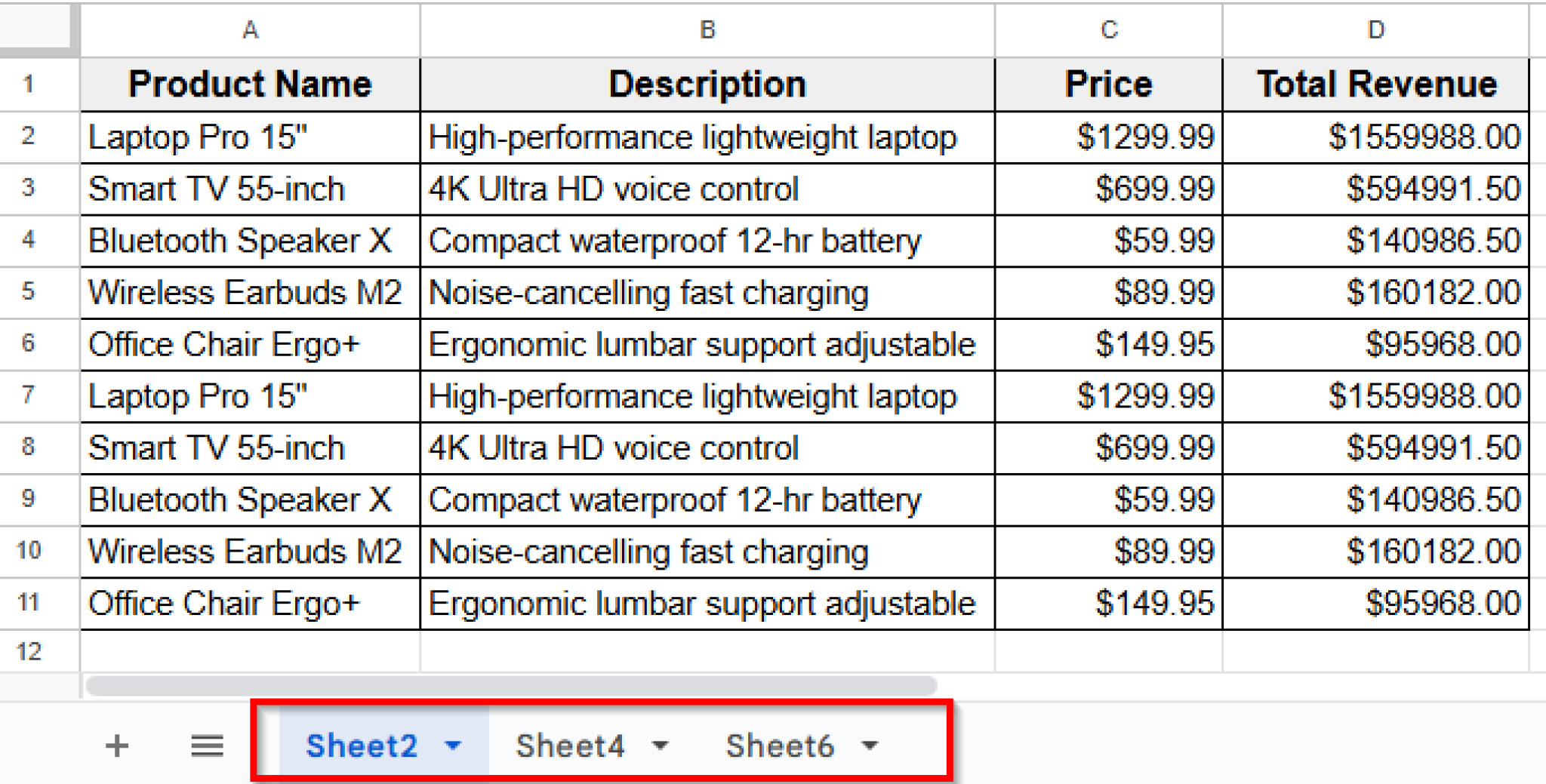Select column C header above Price
Image resolution: width=1546 pixels, height=784 pixels.
1107,30
